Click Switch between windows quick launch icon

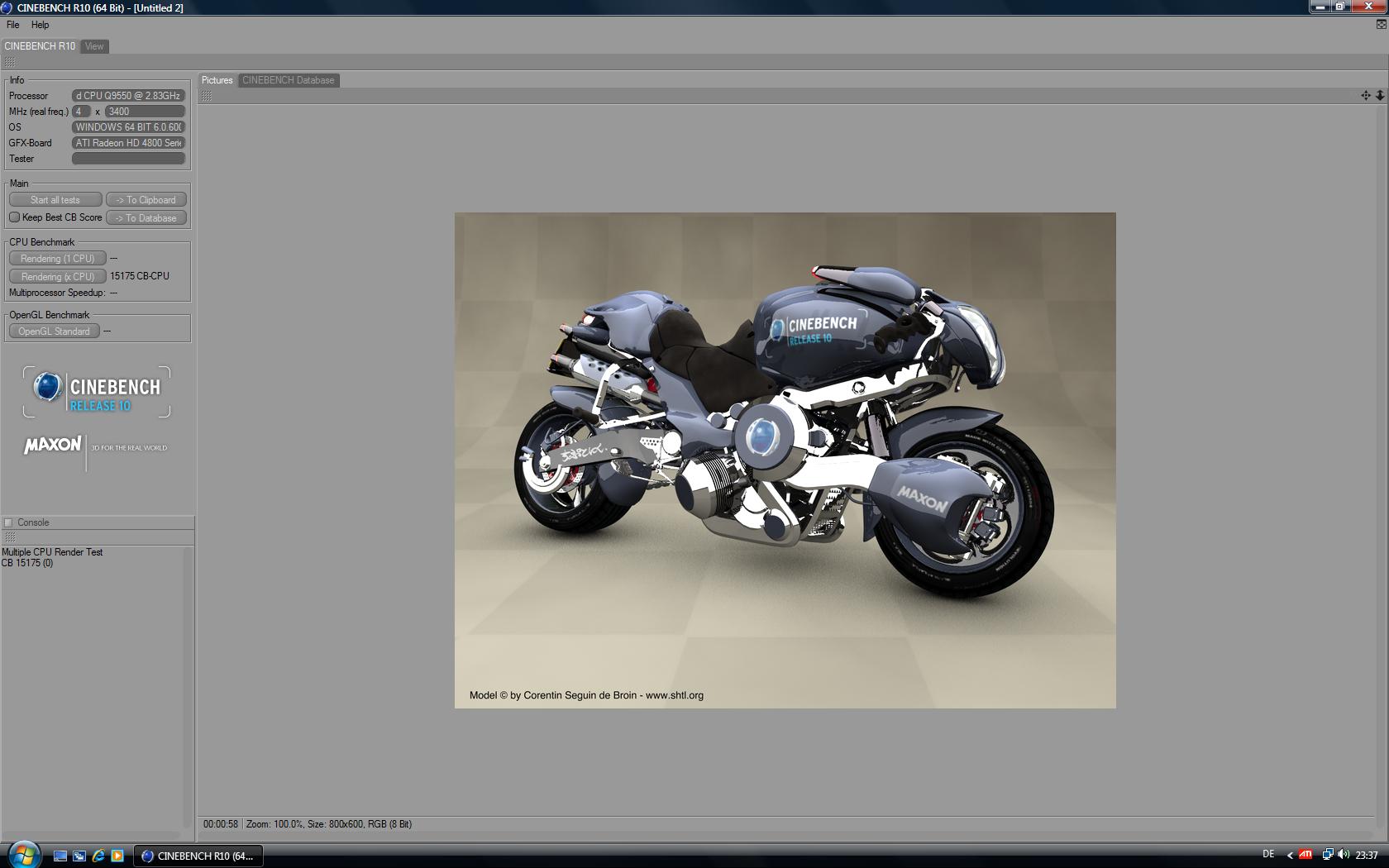pyautogui.click(x=79, y=856)
